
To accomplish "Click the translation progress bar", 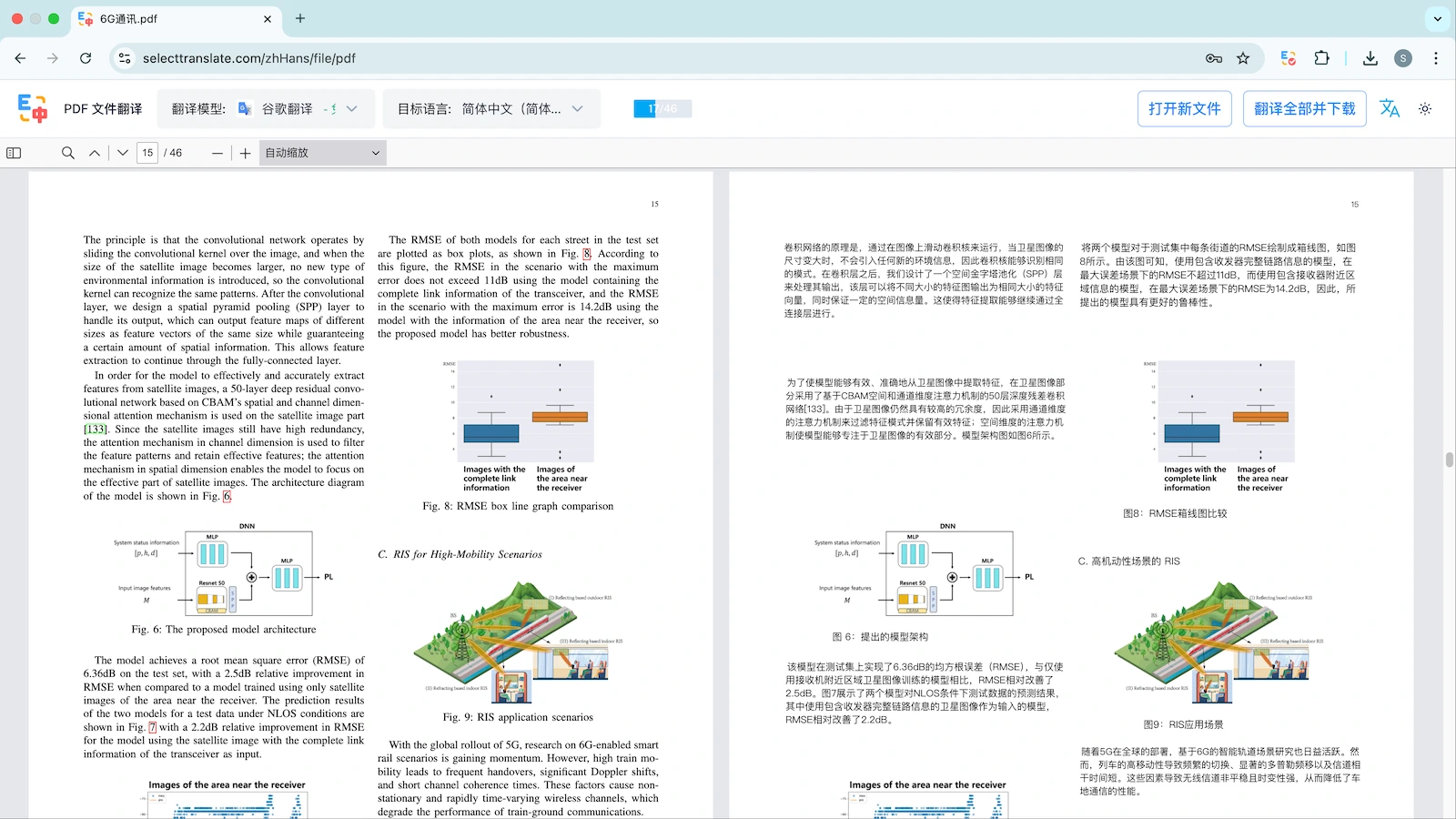I will click(x=662, y=109).
